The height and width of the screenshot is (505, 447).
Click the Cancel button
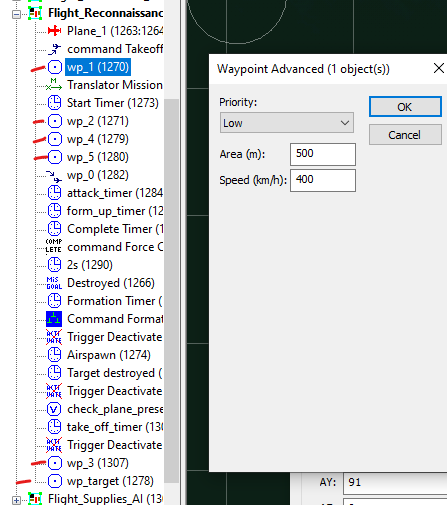tap(405, 135)
